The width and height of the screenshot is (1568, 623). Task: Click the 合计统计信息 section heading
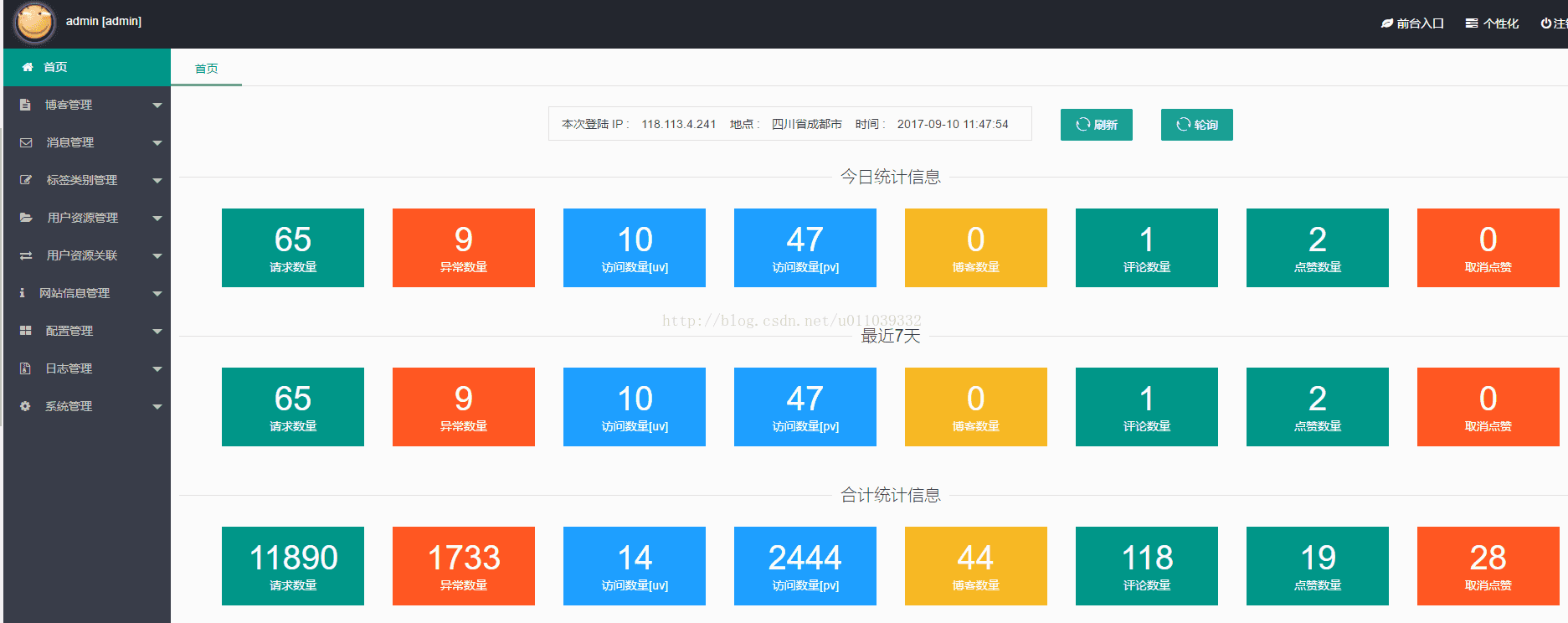(x=891, y=495)
